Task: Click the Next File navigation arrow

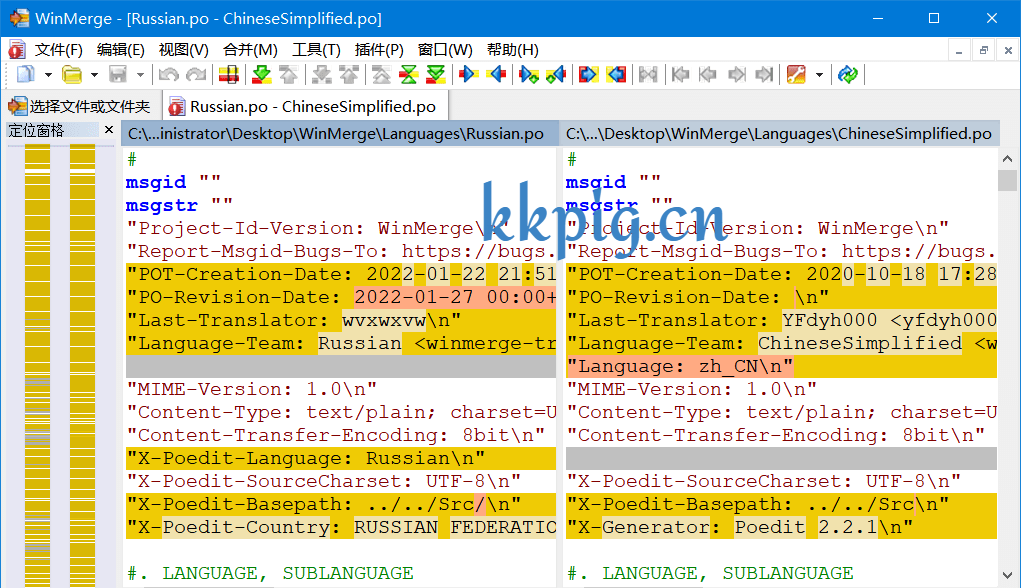Action: click(736, 75)
